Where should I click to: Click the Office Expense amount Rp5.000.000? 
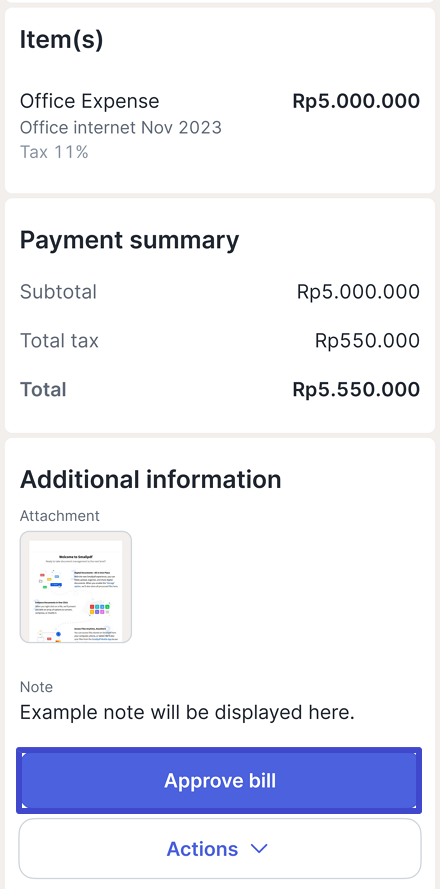point(356,101)
